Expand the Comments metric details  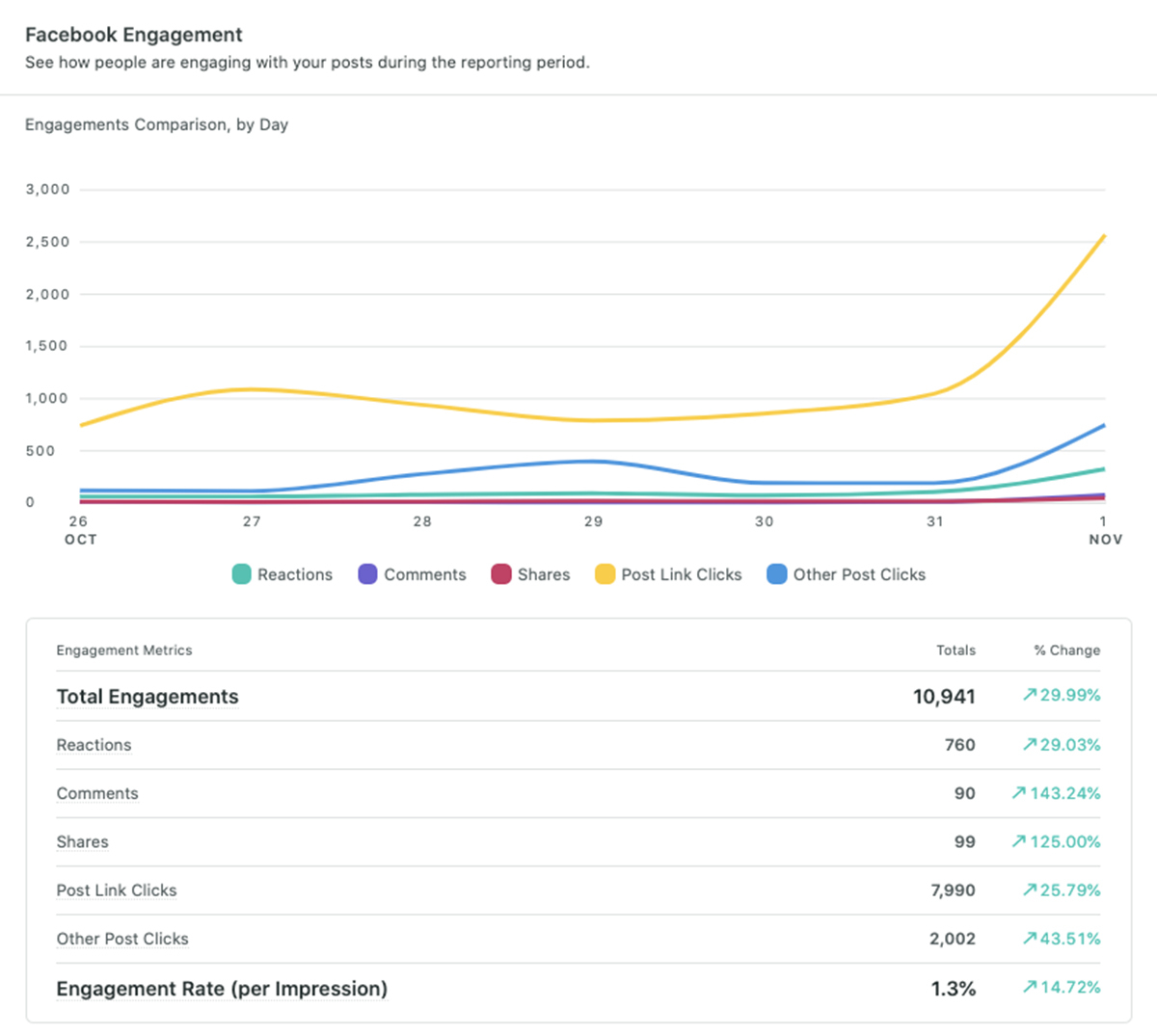(x=97, y=793)
